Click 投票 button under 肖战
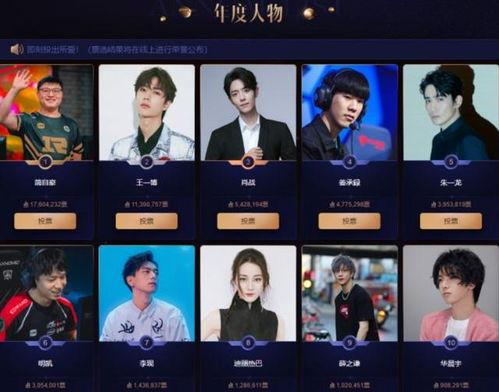499x392 pixels. pyautogui.click(x=248, y=221)
